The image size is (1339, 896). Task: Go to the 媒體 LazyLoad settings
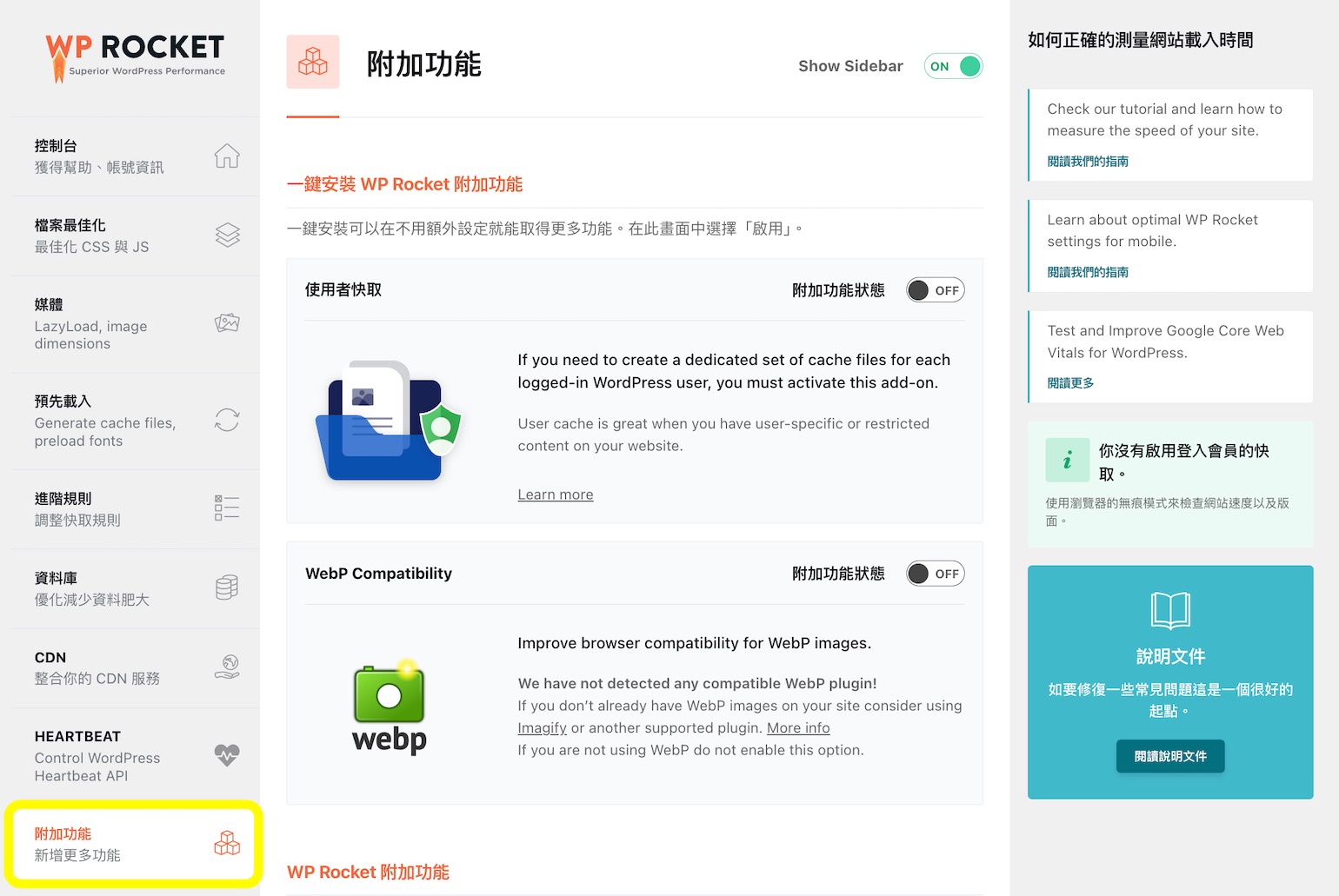135,324
